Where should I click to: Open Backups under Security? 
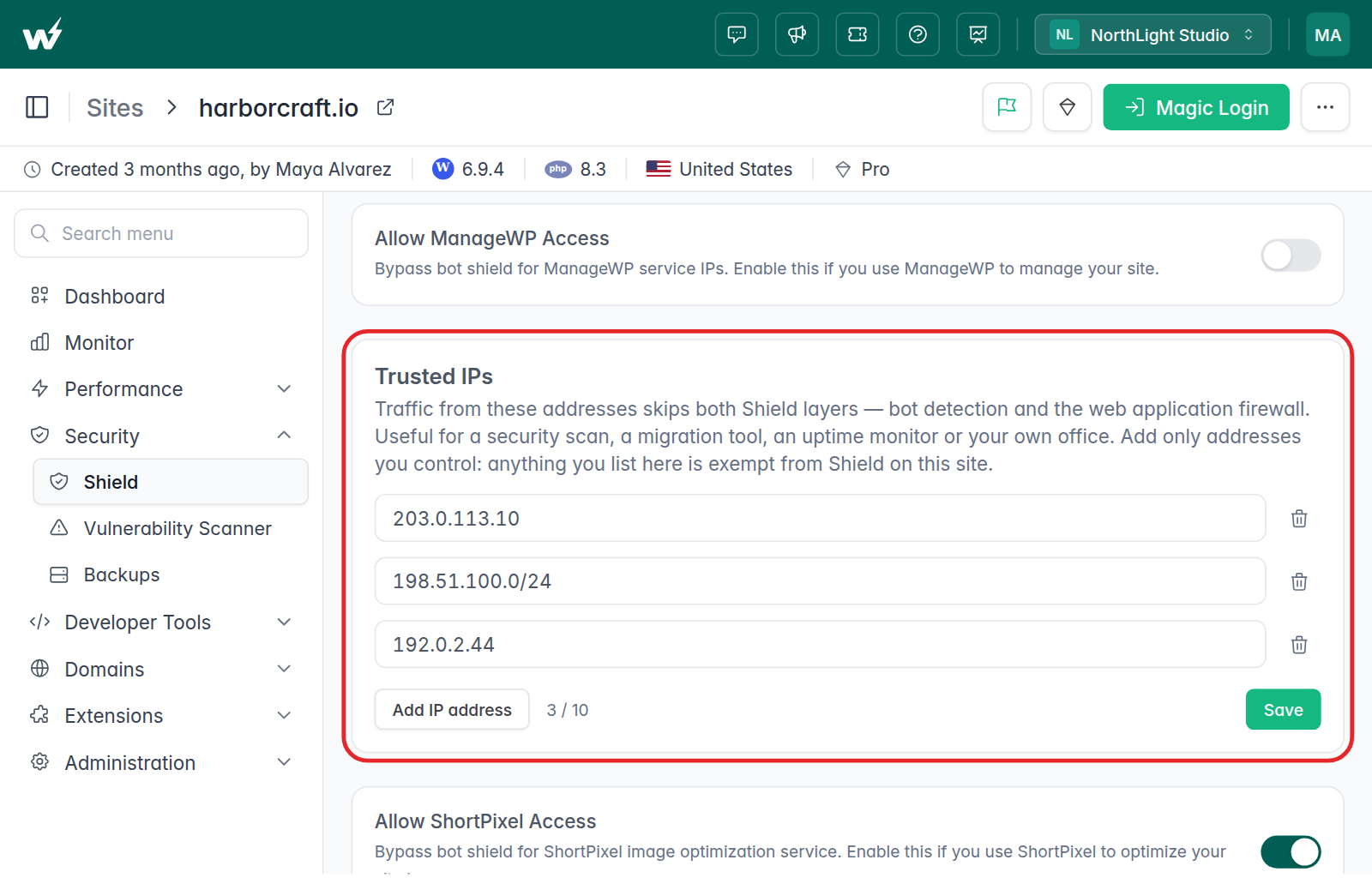tap(171, 574)
